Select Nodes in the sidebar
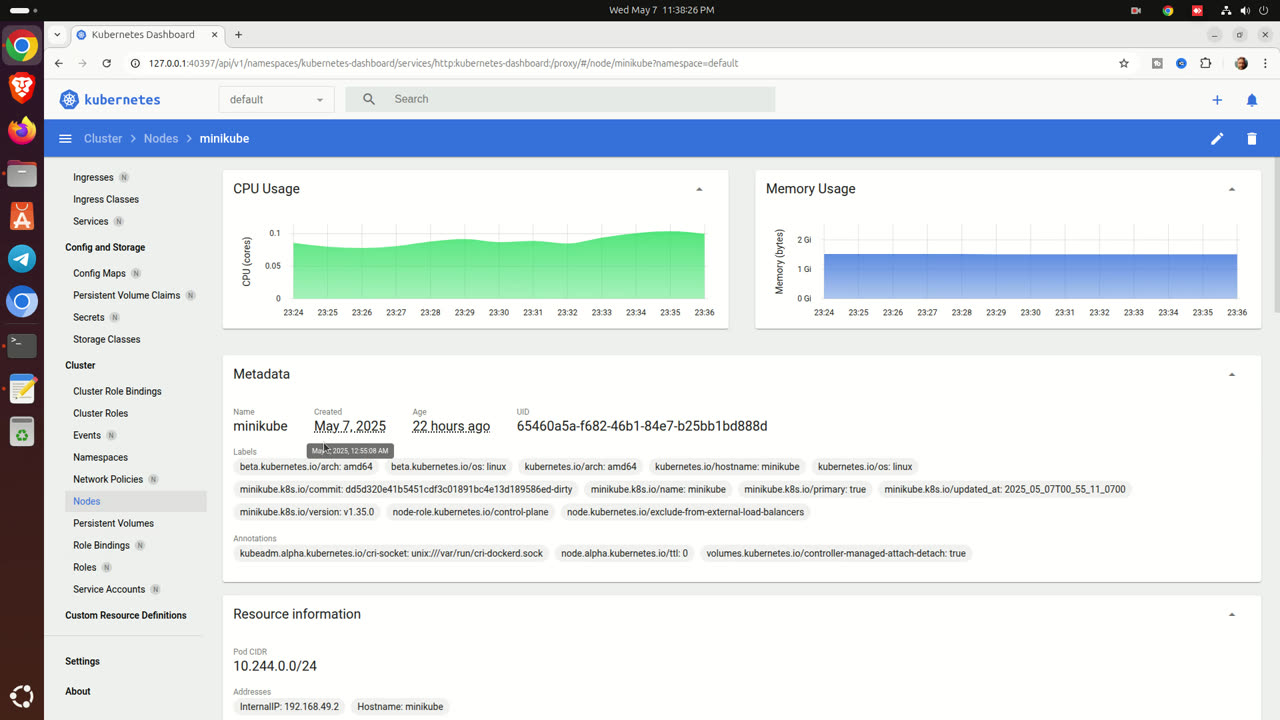The height and width of the screenshot is (720, 1280). click(x=135, y=501)
